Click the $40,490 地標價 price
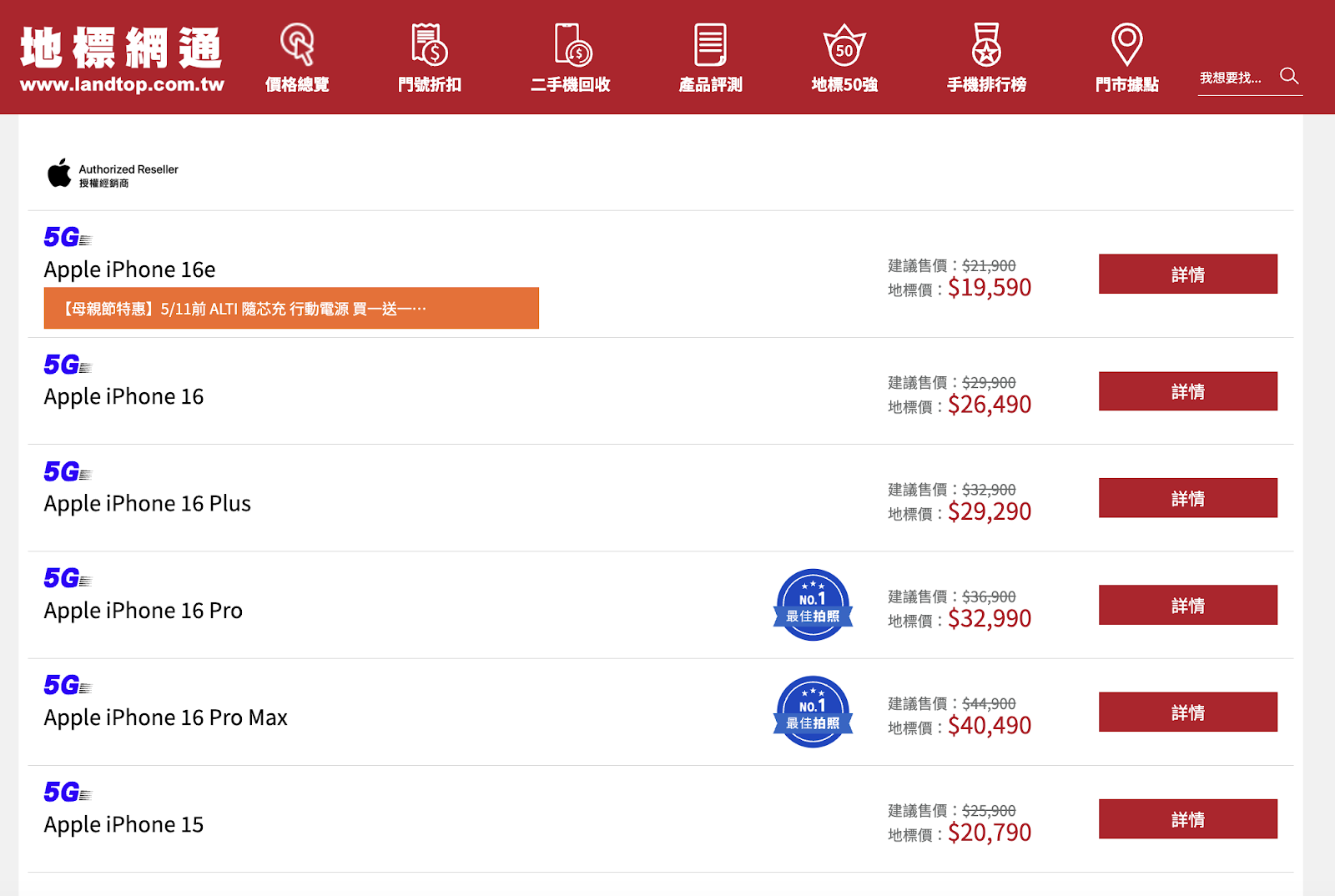Screen dimensions: 1335x896 click(990, 726)
